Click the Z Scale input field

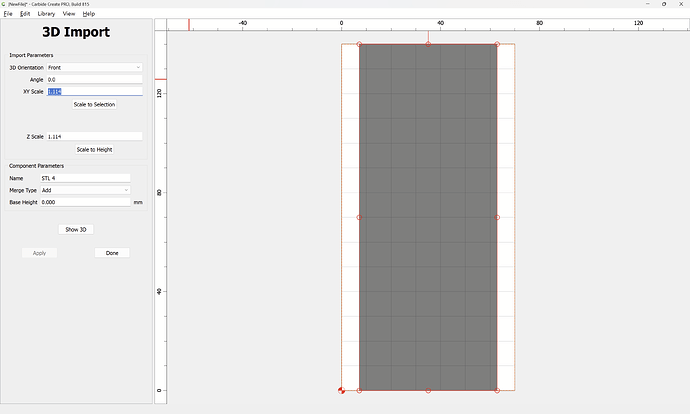click(x=95, y=136)
